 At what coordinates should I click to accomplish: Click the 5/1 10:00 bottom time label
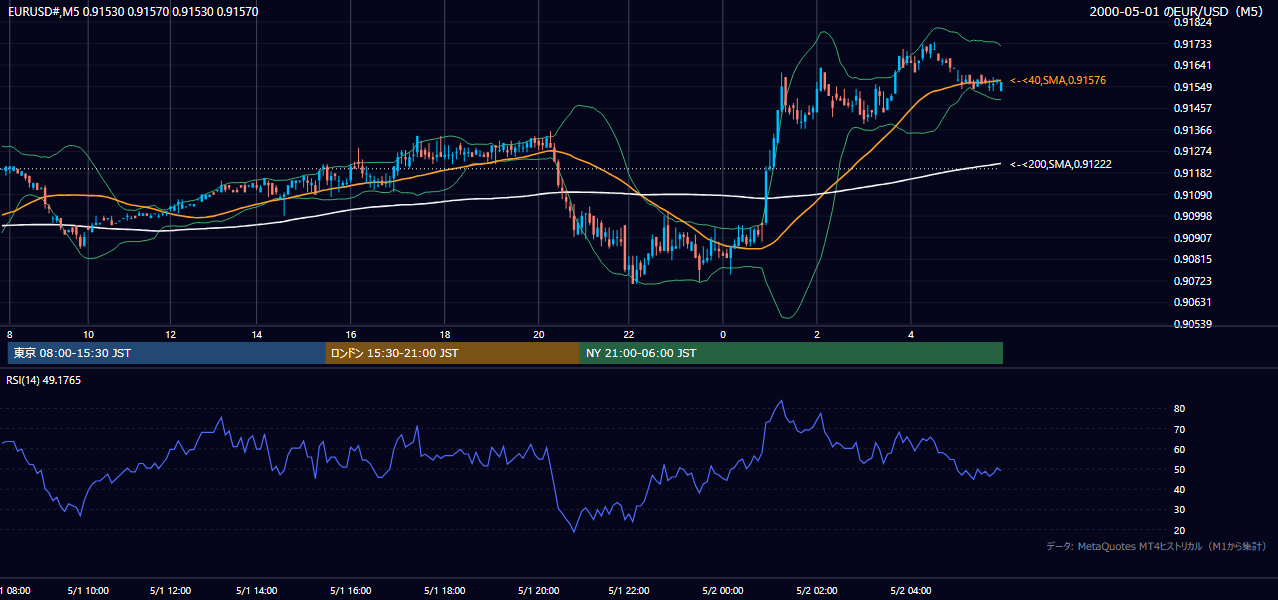click(88, 590)
